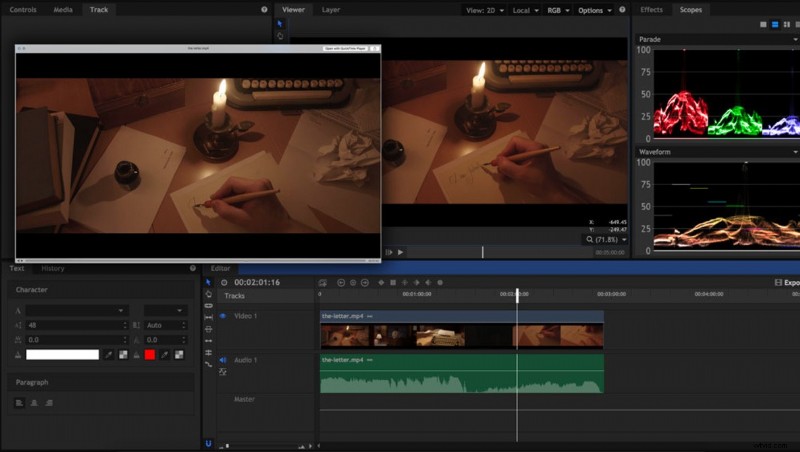800x452 pixels.
Task: Switch to Media tab
Action: coord(63,9)
